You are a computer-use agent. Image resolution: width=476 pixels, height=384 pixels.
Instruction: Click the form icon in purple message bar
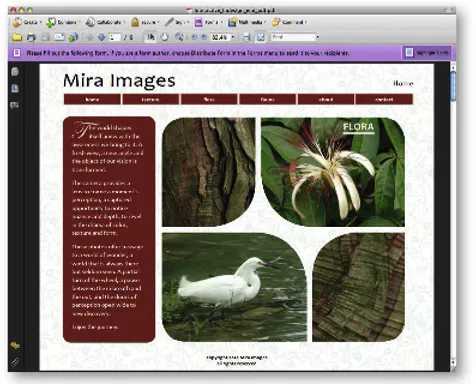(17, 53)
